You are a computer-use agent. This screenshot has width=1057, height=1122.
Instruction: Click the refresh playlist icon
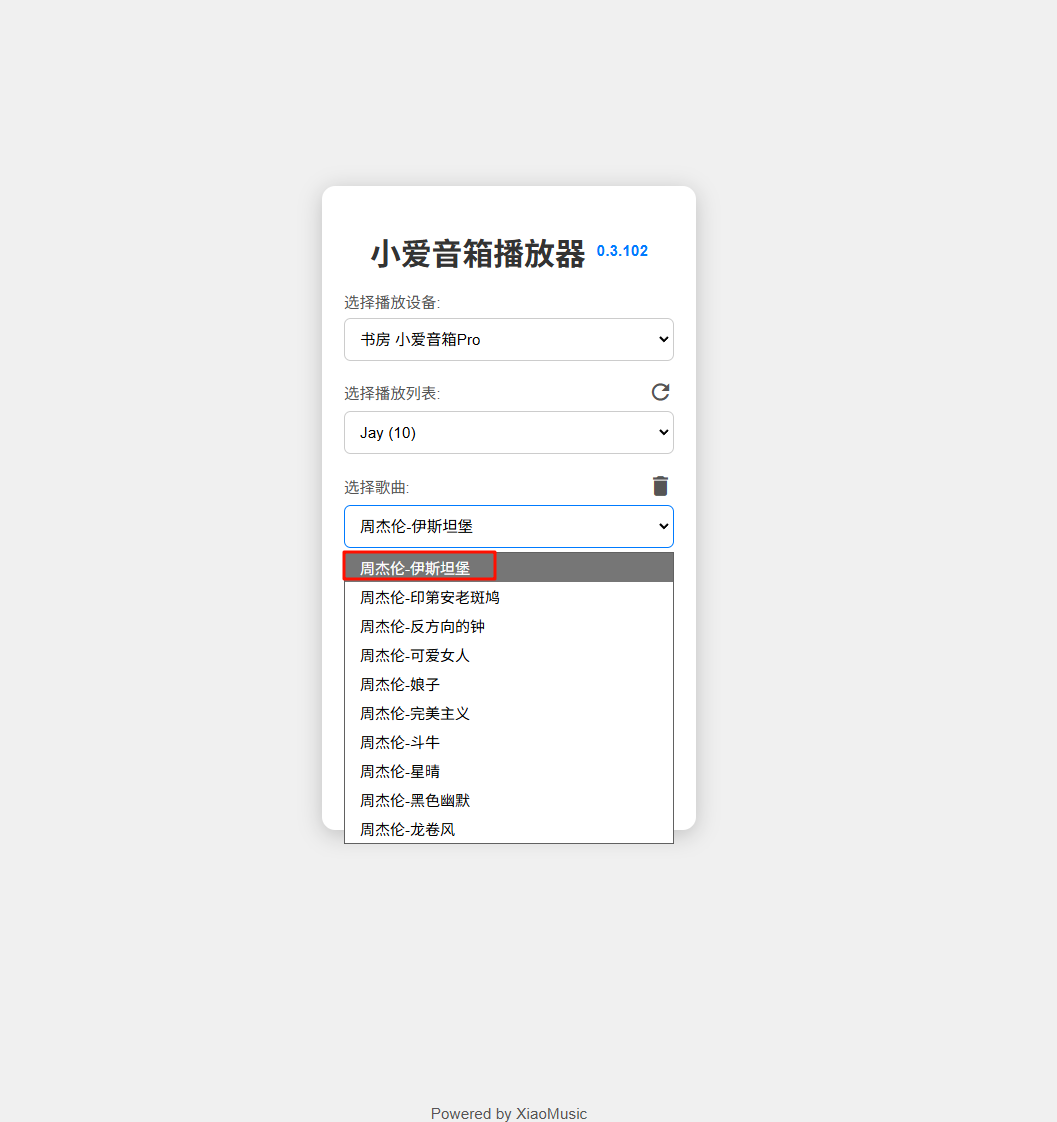[x=660, y=392]
